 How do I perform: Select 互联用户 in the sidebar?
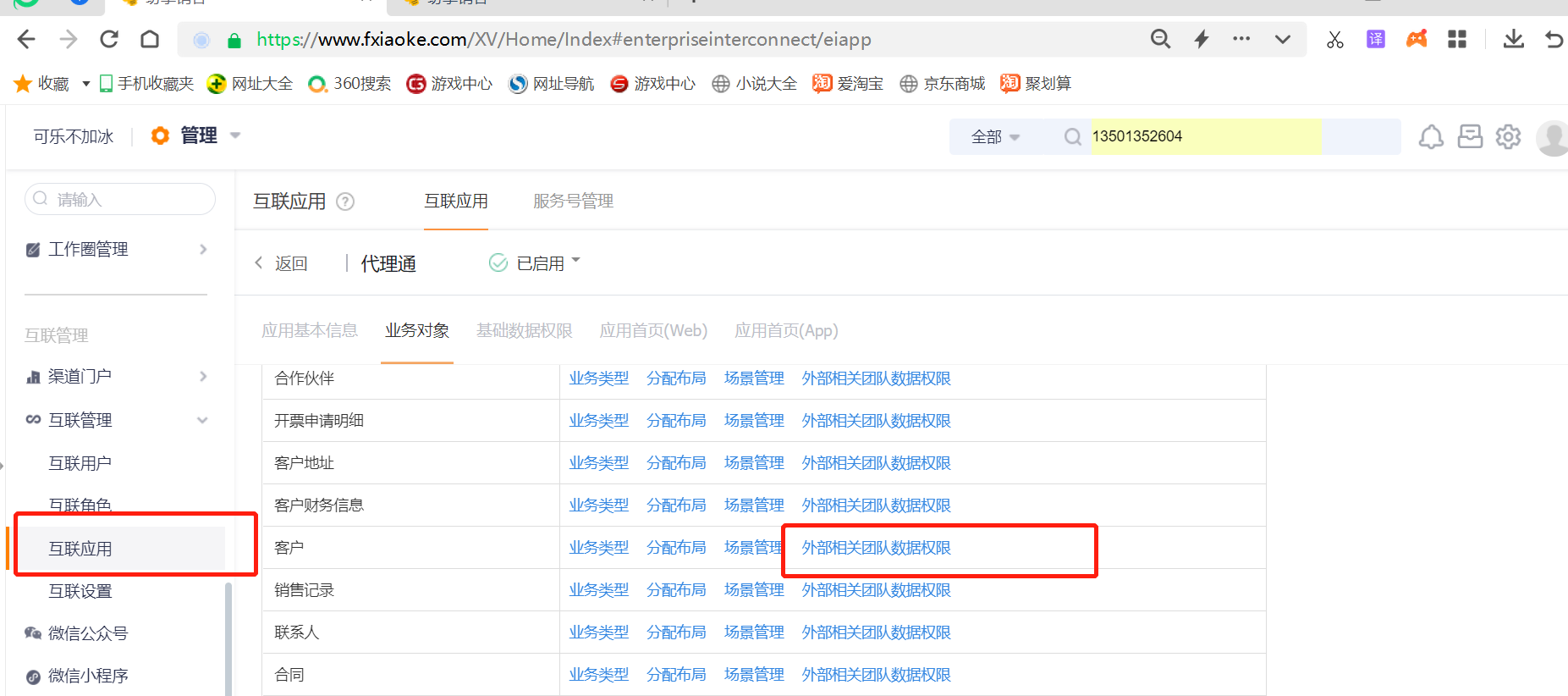(x=80, y=463)
